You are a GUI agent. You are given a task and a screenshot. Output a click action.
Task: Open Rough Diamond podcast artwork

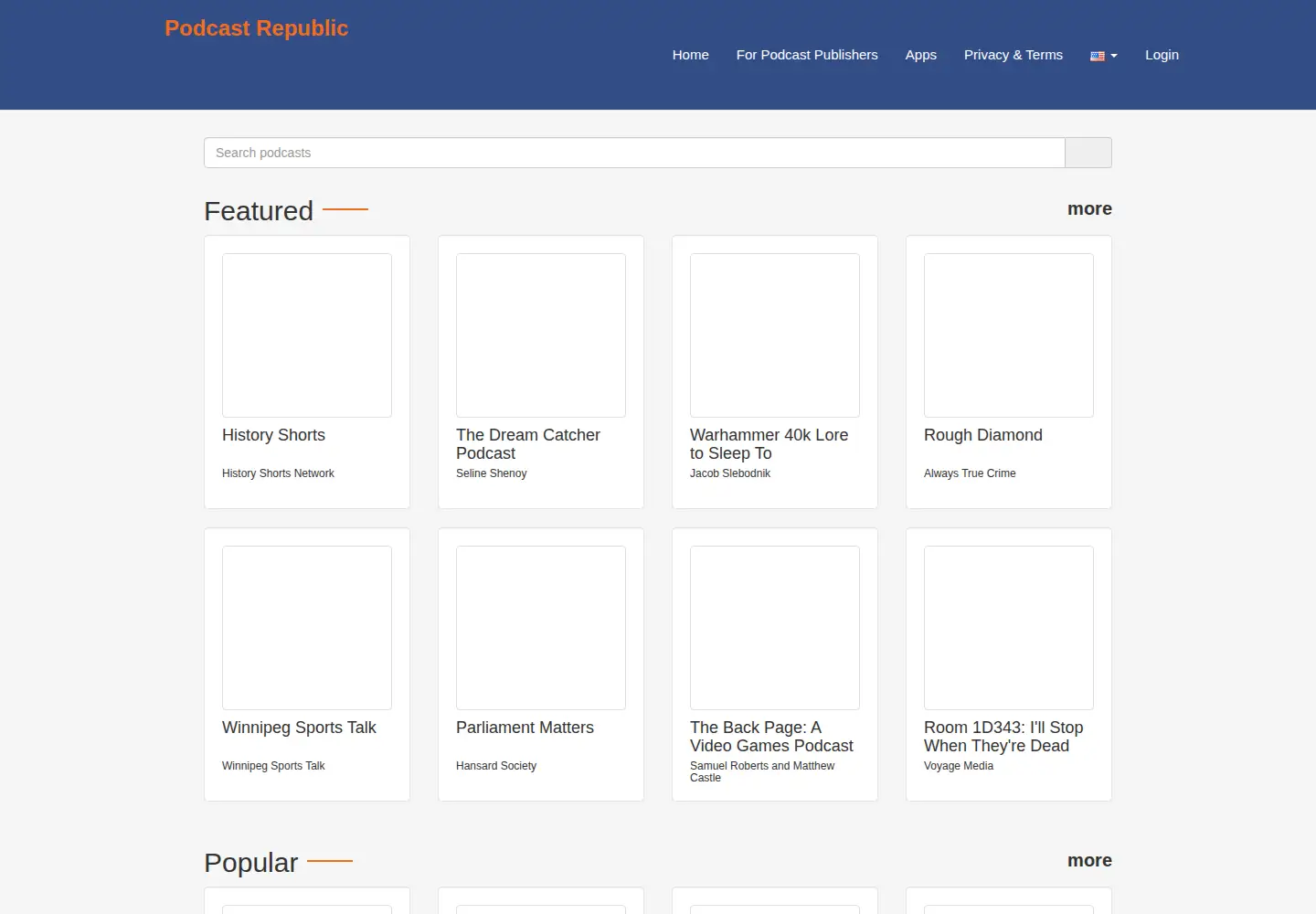click(1009, 335)
